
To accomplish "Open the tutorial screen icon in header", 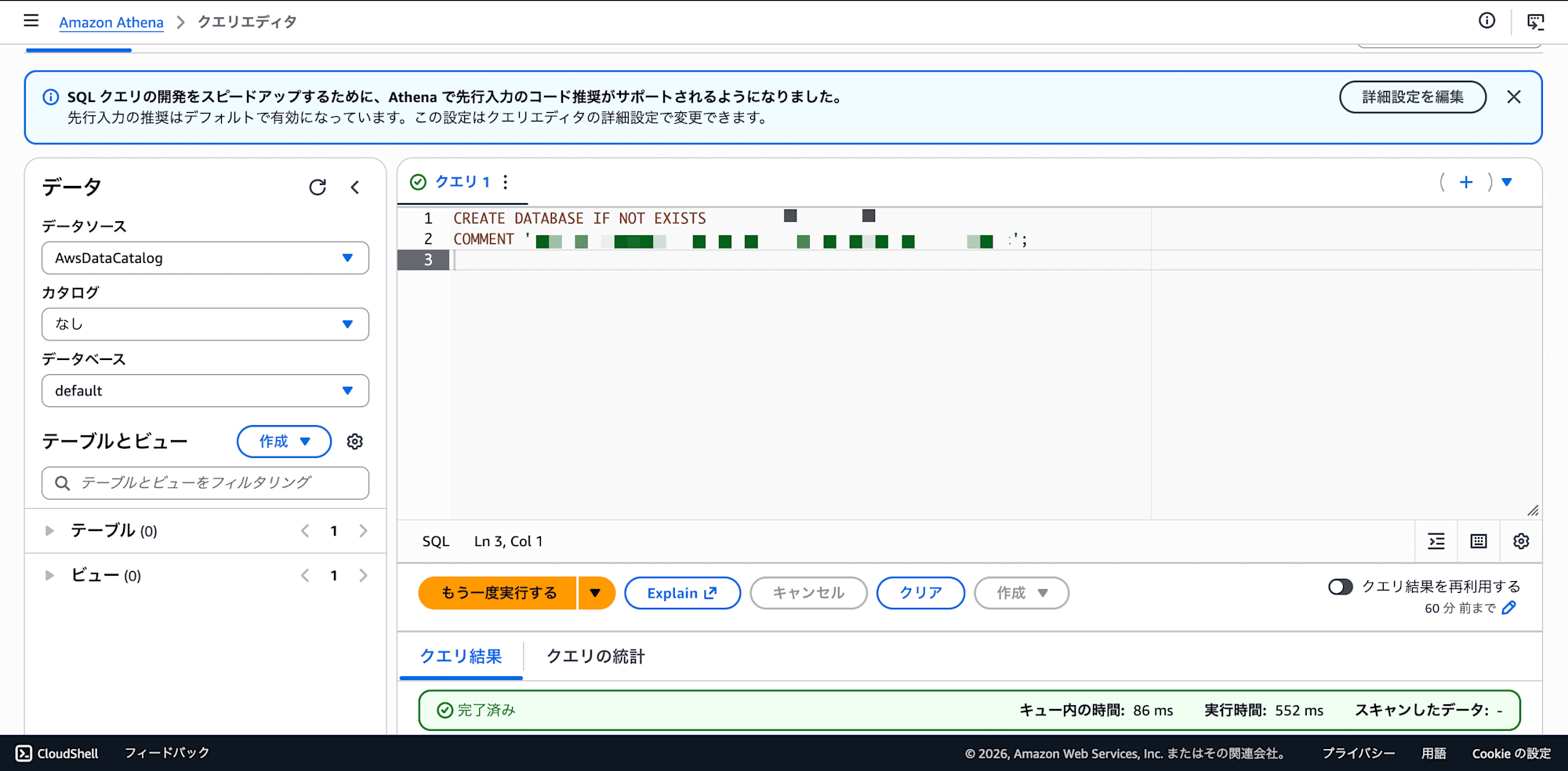I will pyautogui.click(x=1535, y=22).
